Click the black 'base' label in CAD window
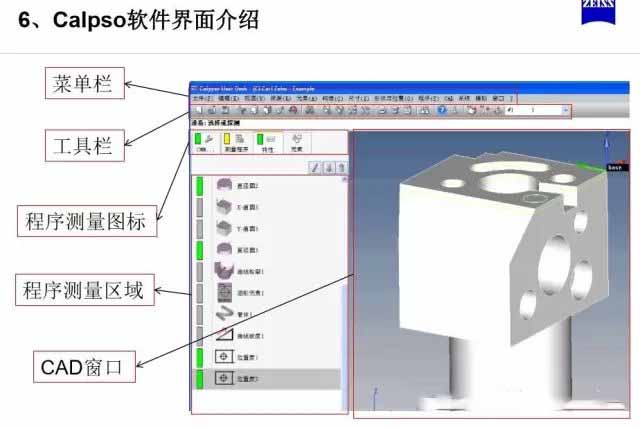 pyautogui.click(x=615, y=167)
